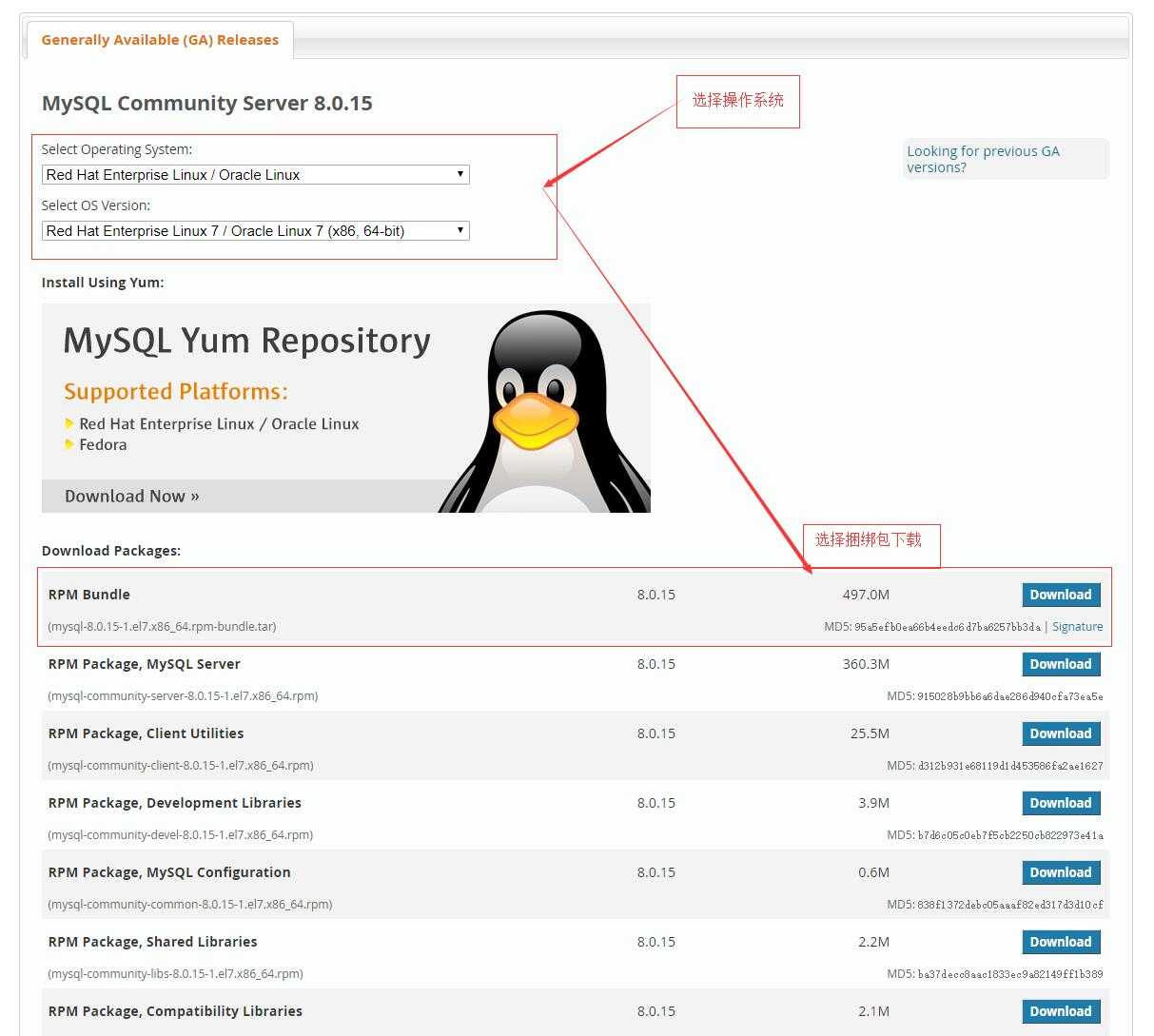Select the filename mysql-8.0.15-1.el7.x86_64.rpm-bundle.tar
Image resolution: width=1154 pixels, height=1036 pixels.
tap(162, 627)
